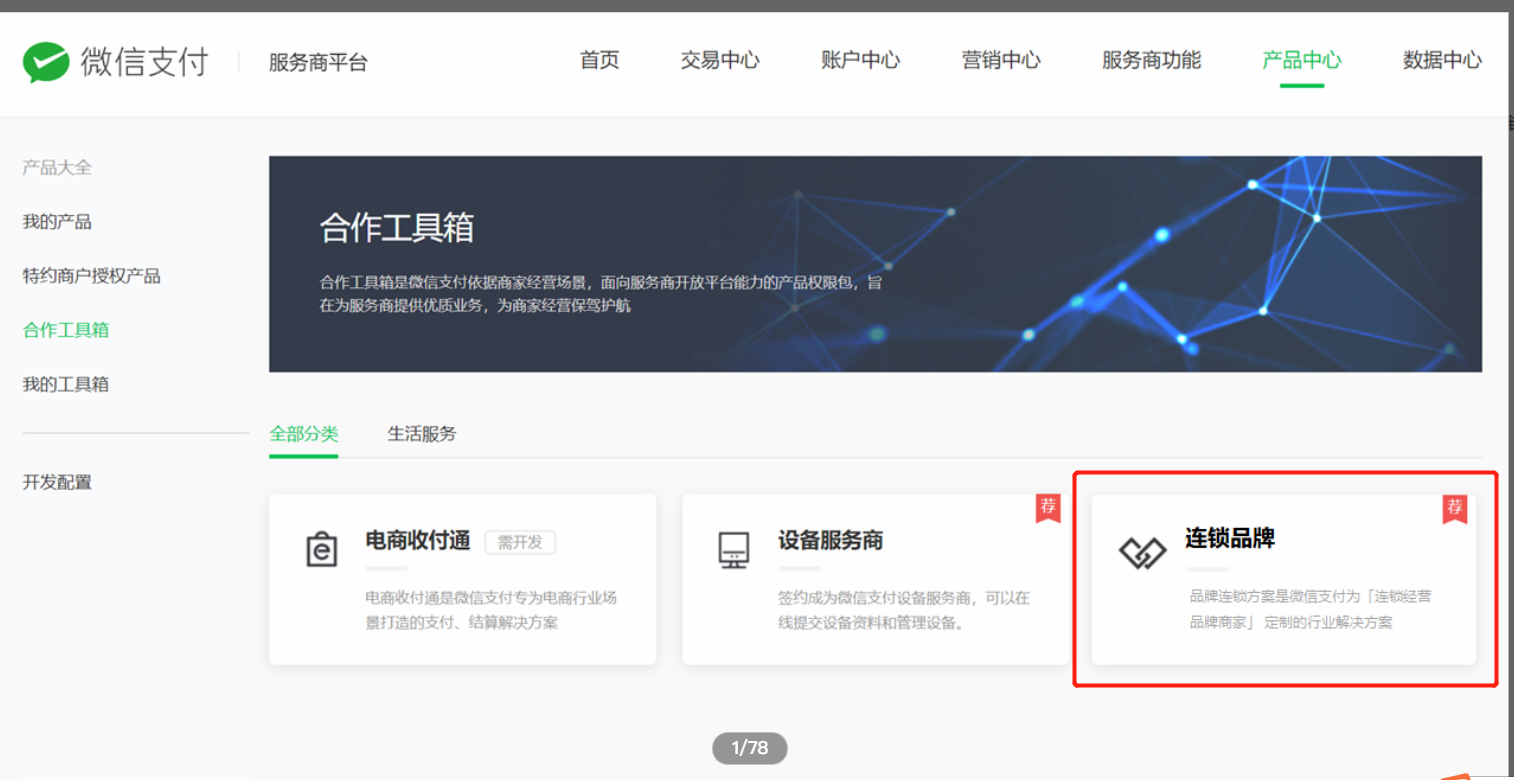Screen dimensions: 1514x780
Task: Click the 产品大全 sidebar heading
Action: (57, 168)
